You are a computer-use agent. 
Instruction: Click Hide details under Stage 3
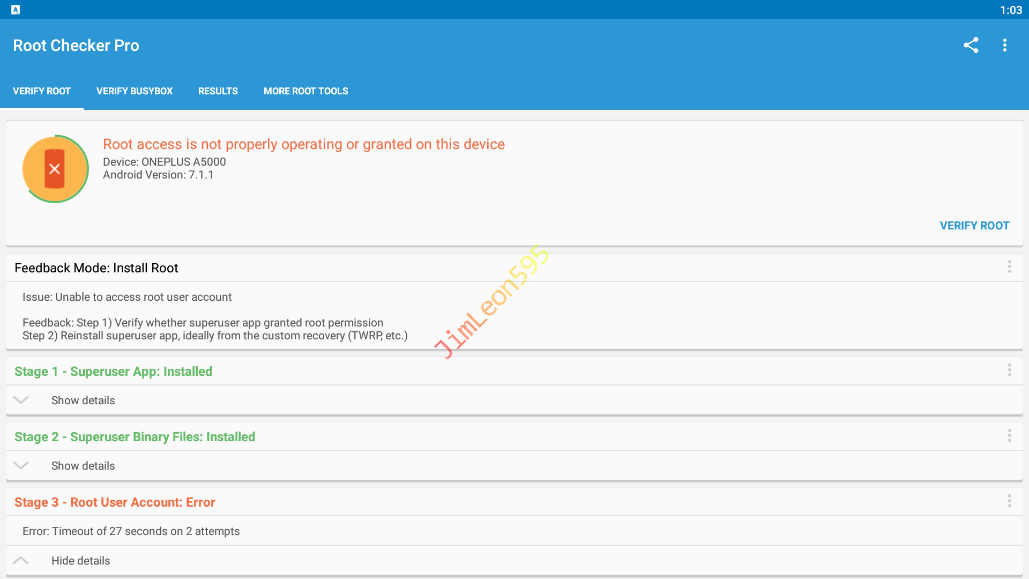[80, 561]
